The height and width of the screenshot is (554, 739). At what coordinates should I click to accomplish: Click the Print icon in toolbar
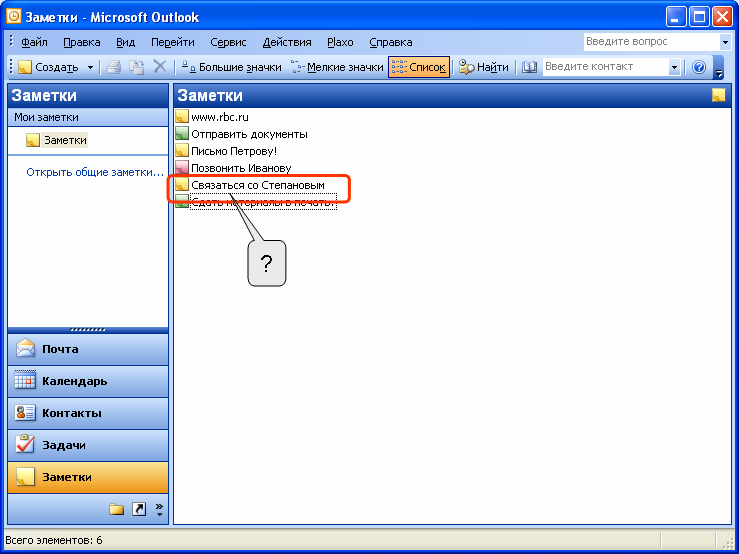click(114, 67)
